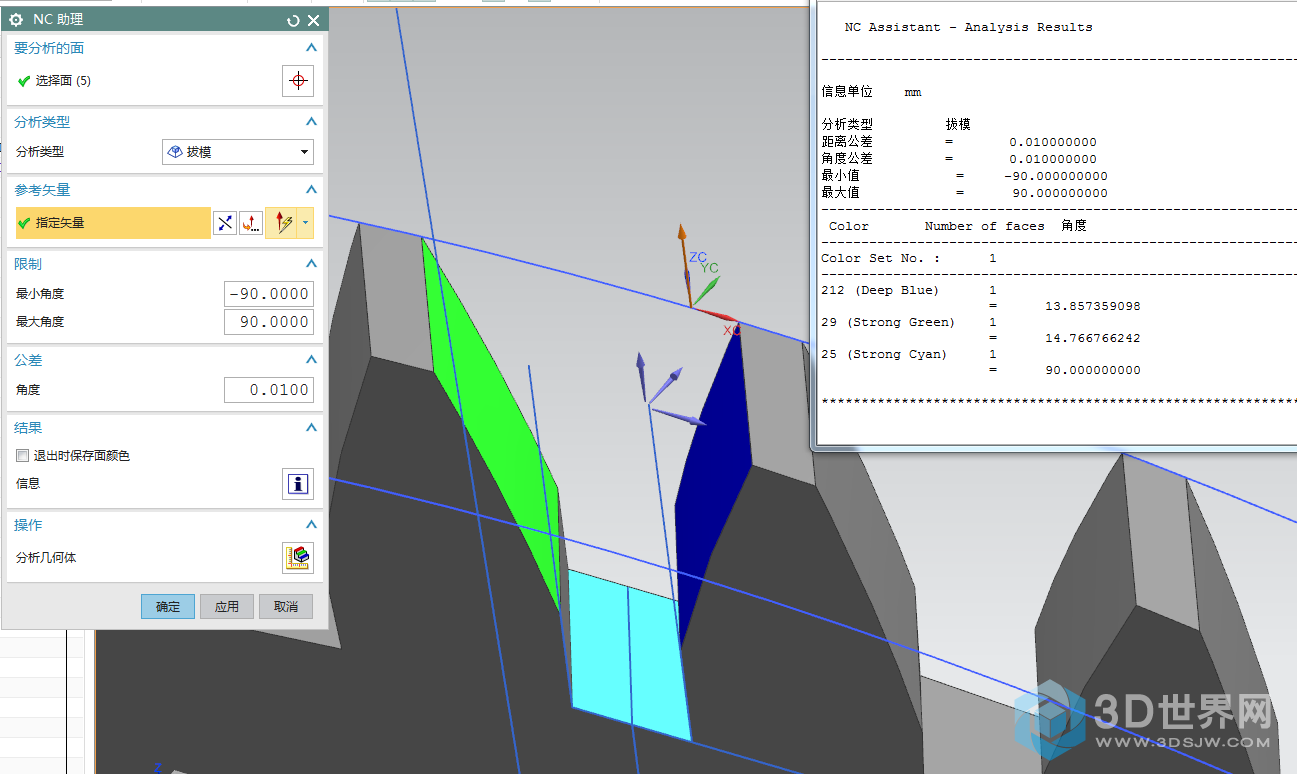The width and height of the screenshot is (1297, 774).
Task: Click the face selection crosshair icon
Action: coord(298,81)
